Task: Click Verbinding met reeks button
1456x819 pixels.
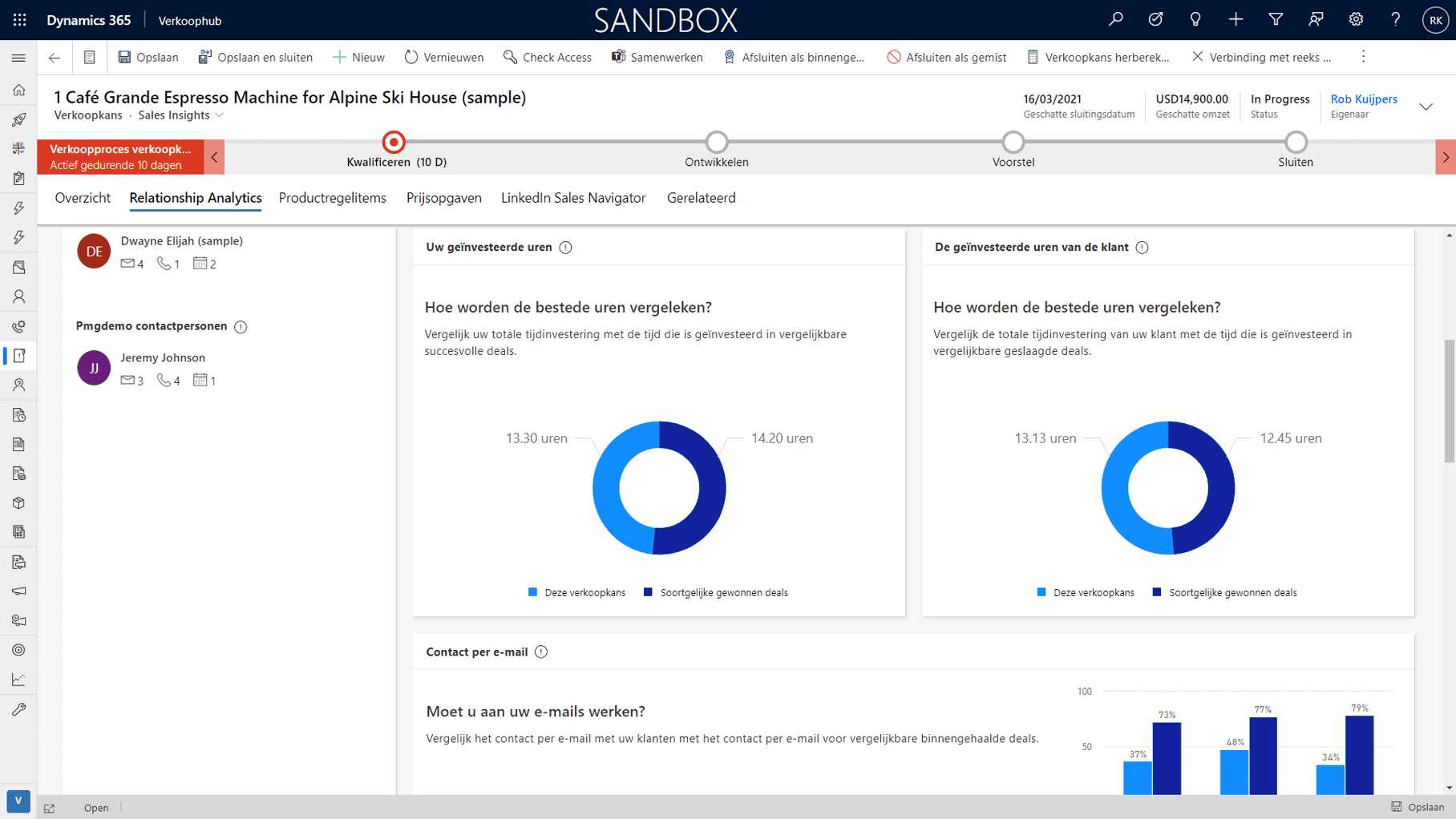Action: coord(1261,58)
